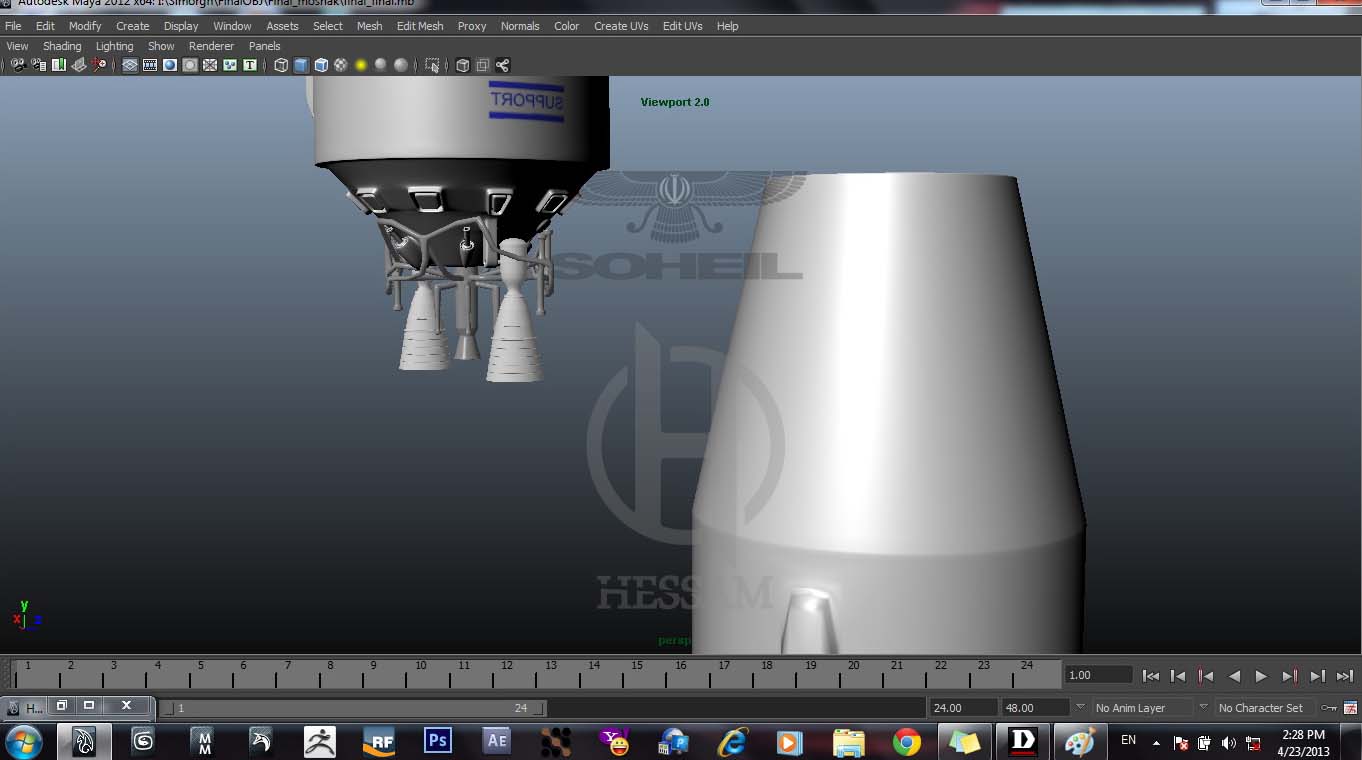Expand the panel Renderer menu
The width and height of the screenshot is (1362, 760).
(211, 46)
